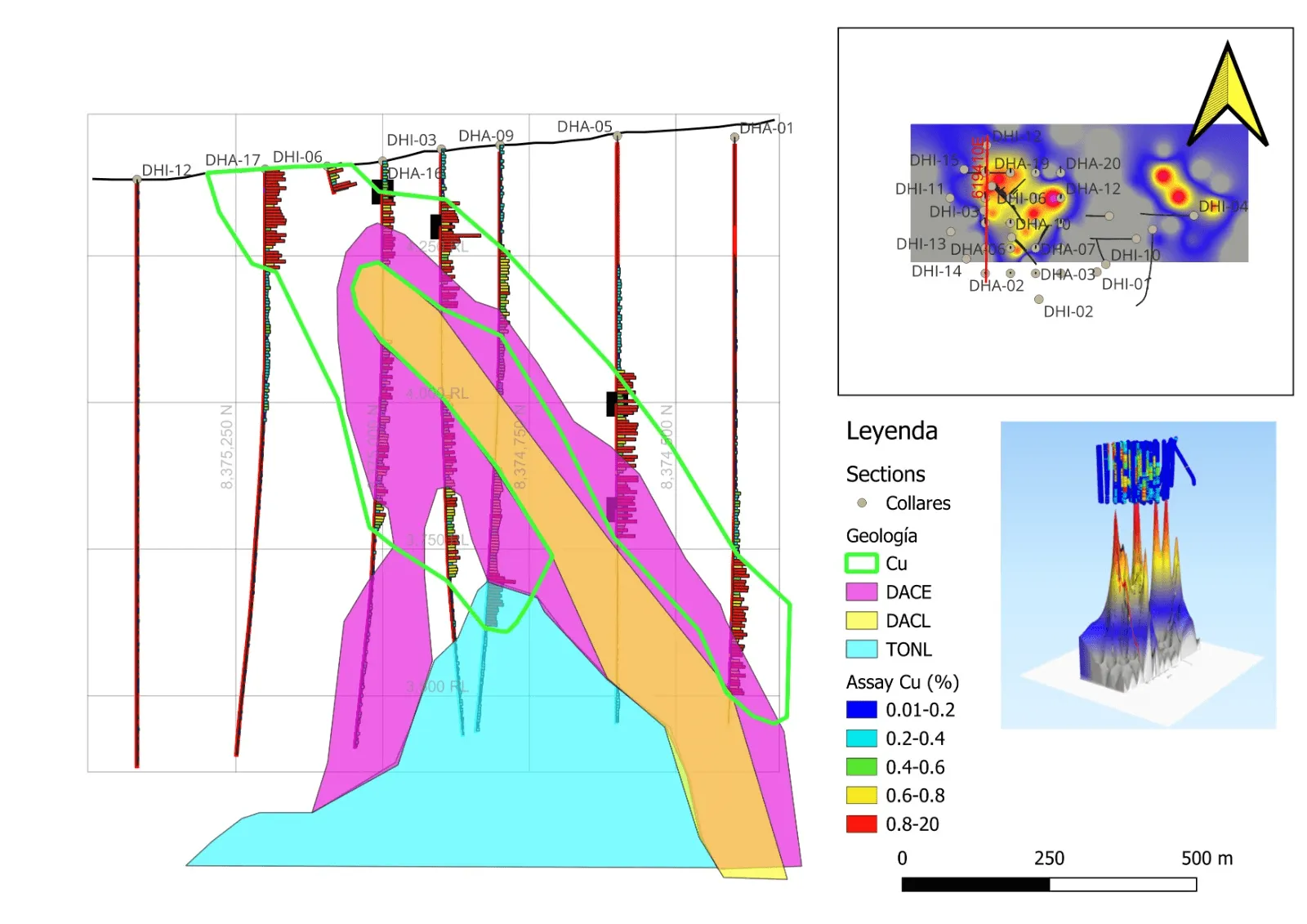Image resolution: width=1307 pixels, height=924 pixels.
Task: Click the blue 0.01-0.2 assay swatch
Action: [x=861, y=710]
